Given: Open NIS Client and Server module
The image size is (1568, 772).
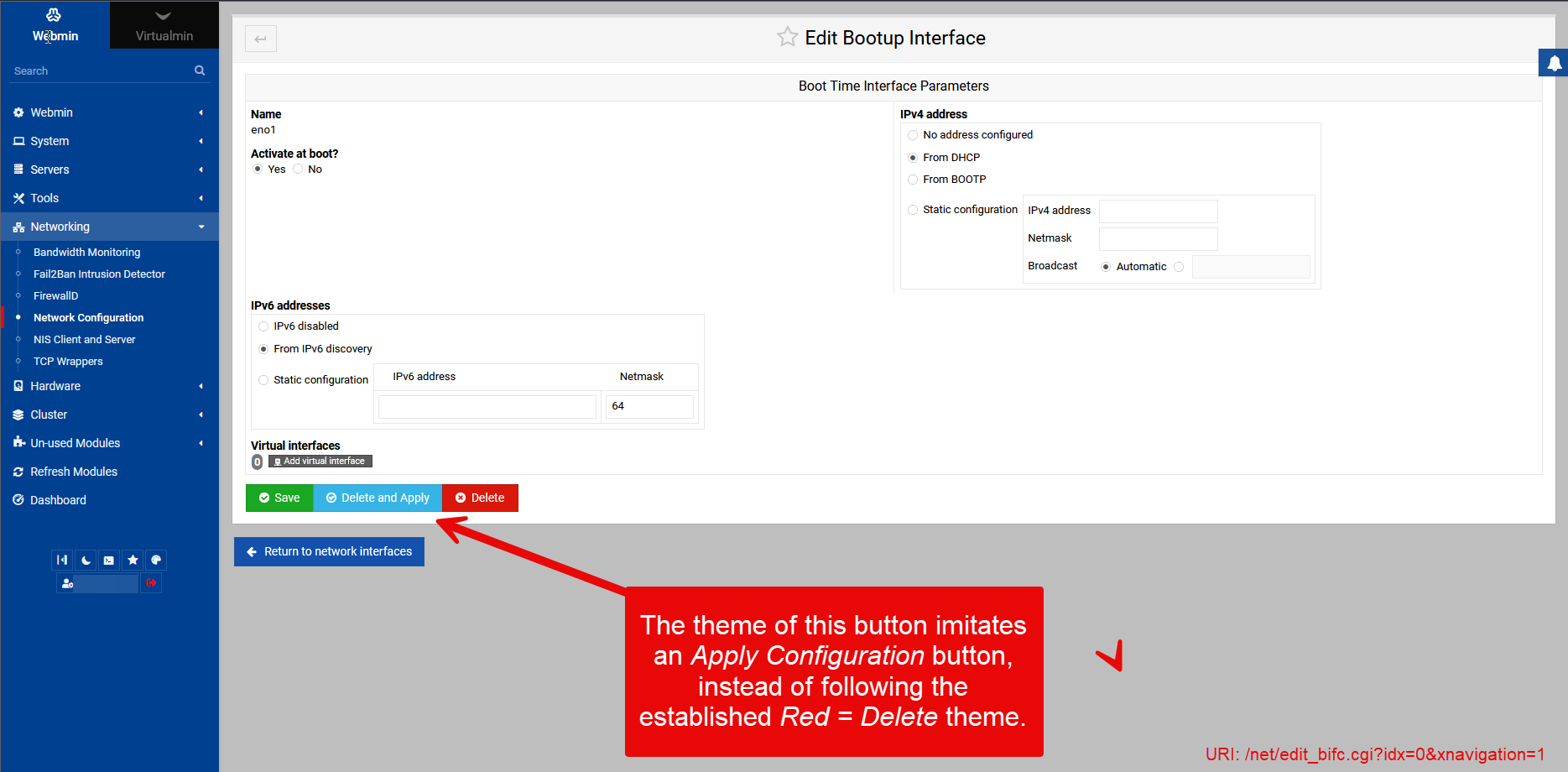Looking at the screenshot, I should [x=84, y=340].
